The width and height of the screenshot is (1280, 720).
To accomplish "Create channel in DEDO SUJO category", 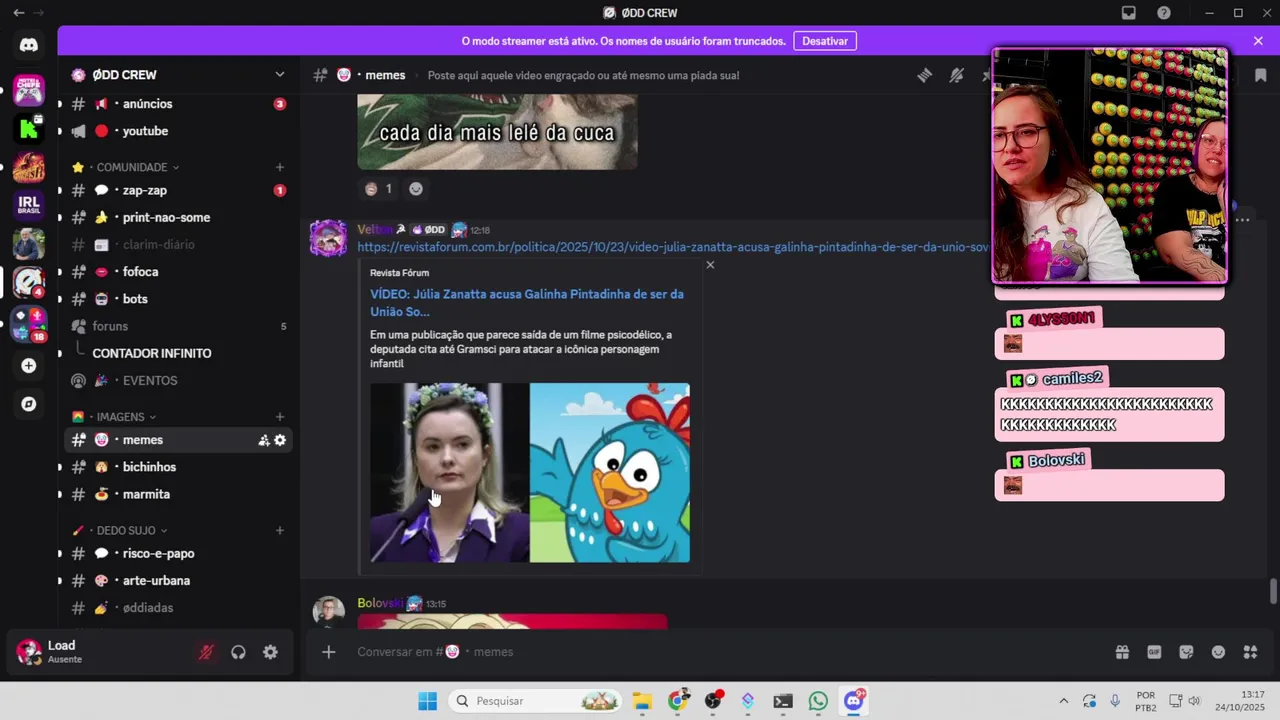I will coord(280,530).
